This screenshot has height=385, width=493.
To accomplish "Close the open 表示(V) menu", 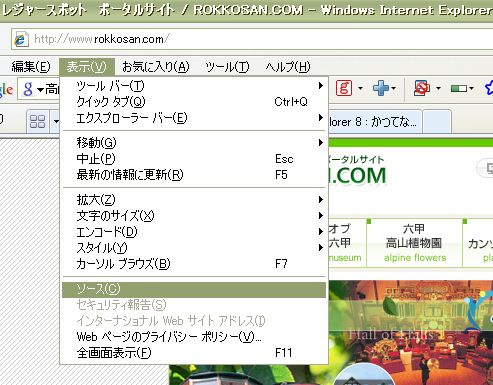I will tap(87, 67).
